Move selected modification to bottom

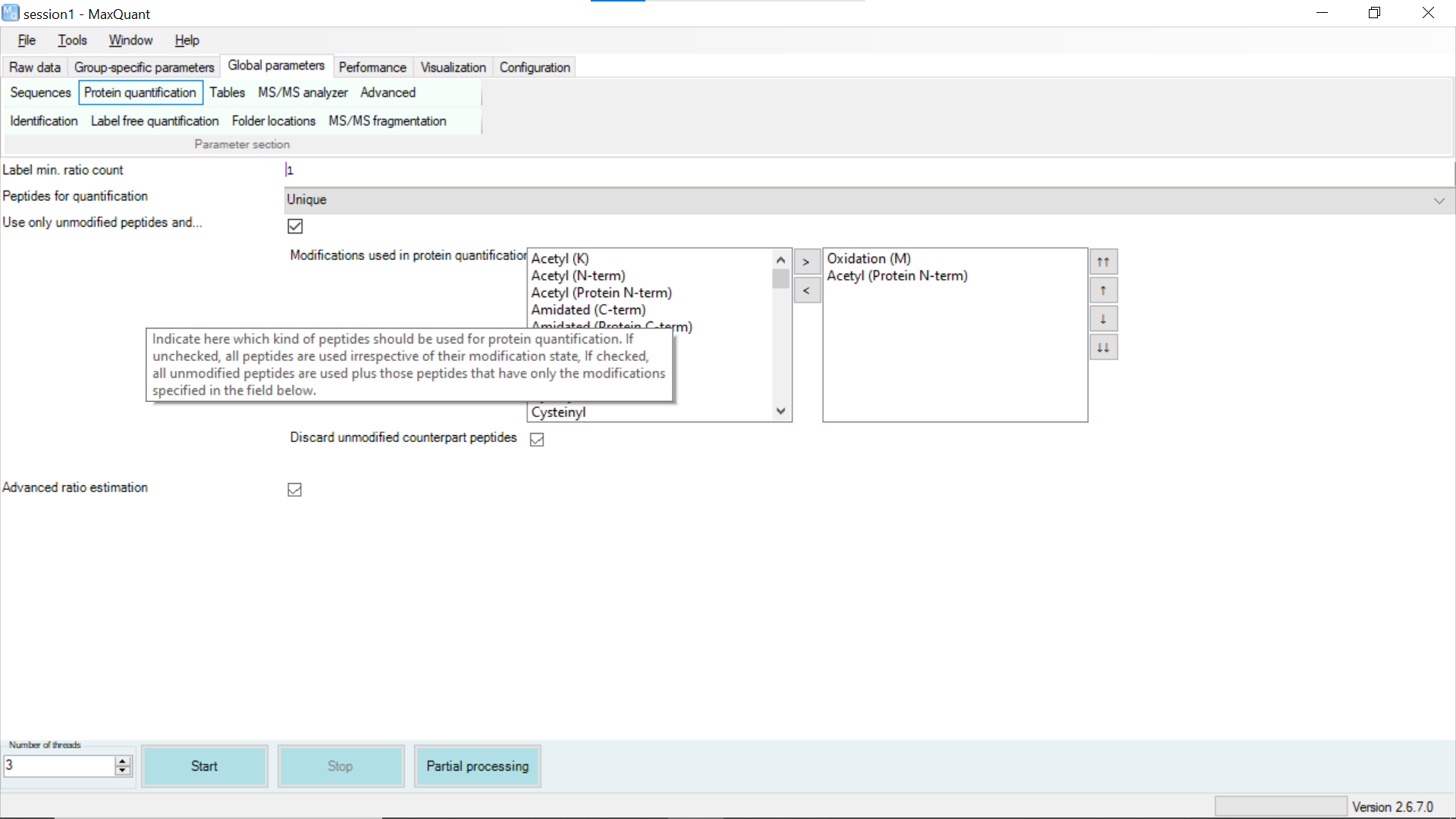click(1103, 348)
